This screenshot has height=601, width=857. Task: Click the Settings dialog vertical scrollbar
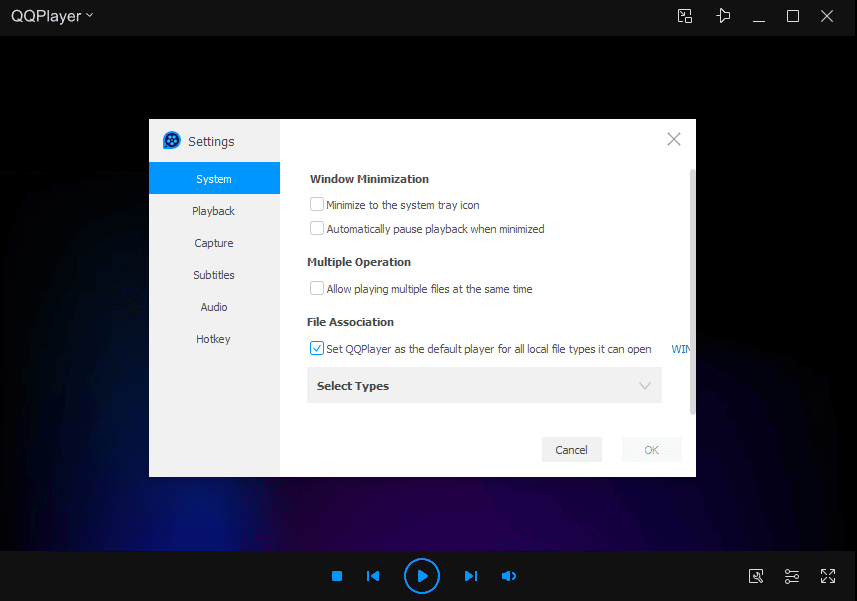[x=692, y=292]
